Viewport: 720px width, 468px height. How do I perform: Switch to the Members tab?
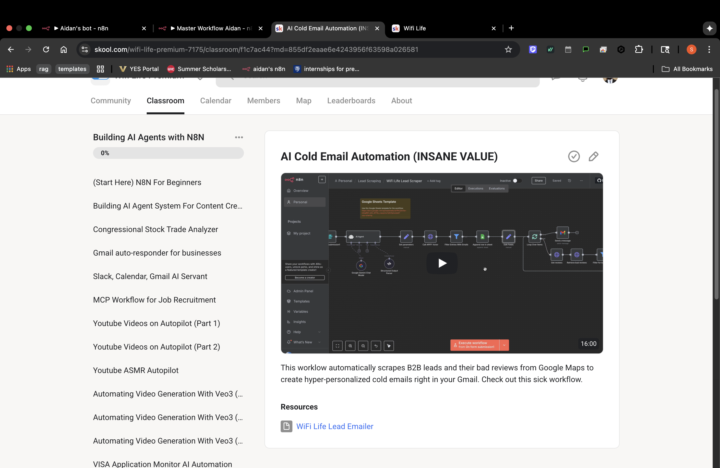[x=264, y=101]
